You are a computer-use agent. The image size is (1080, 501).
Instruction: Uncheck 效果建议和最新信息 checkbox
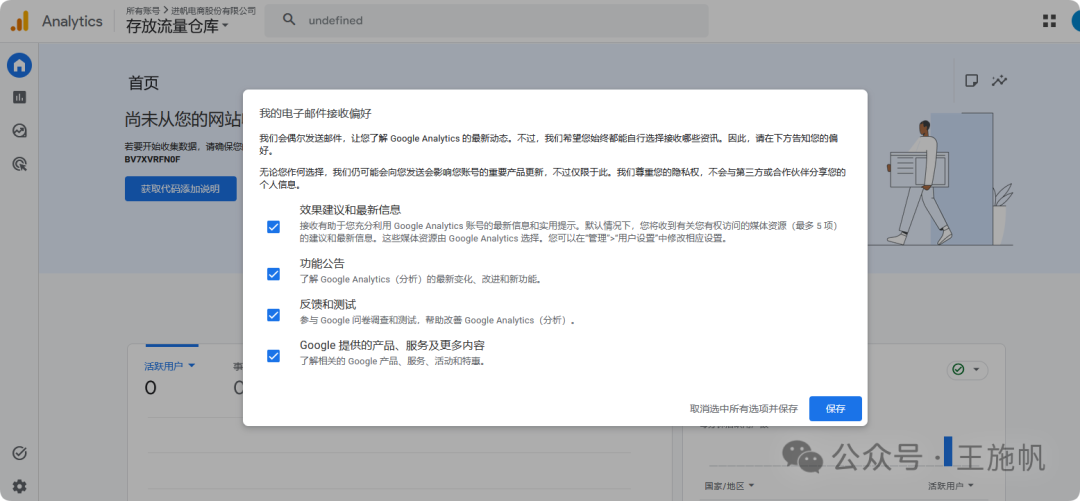tap(273, 227)
